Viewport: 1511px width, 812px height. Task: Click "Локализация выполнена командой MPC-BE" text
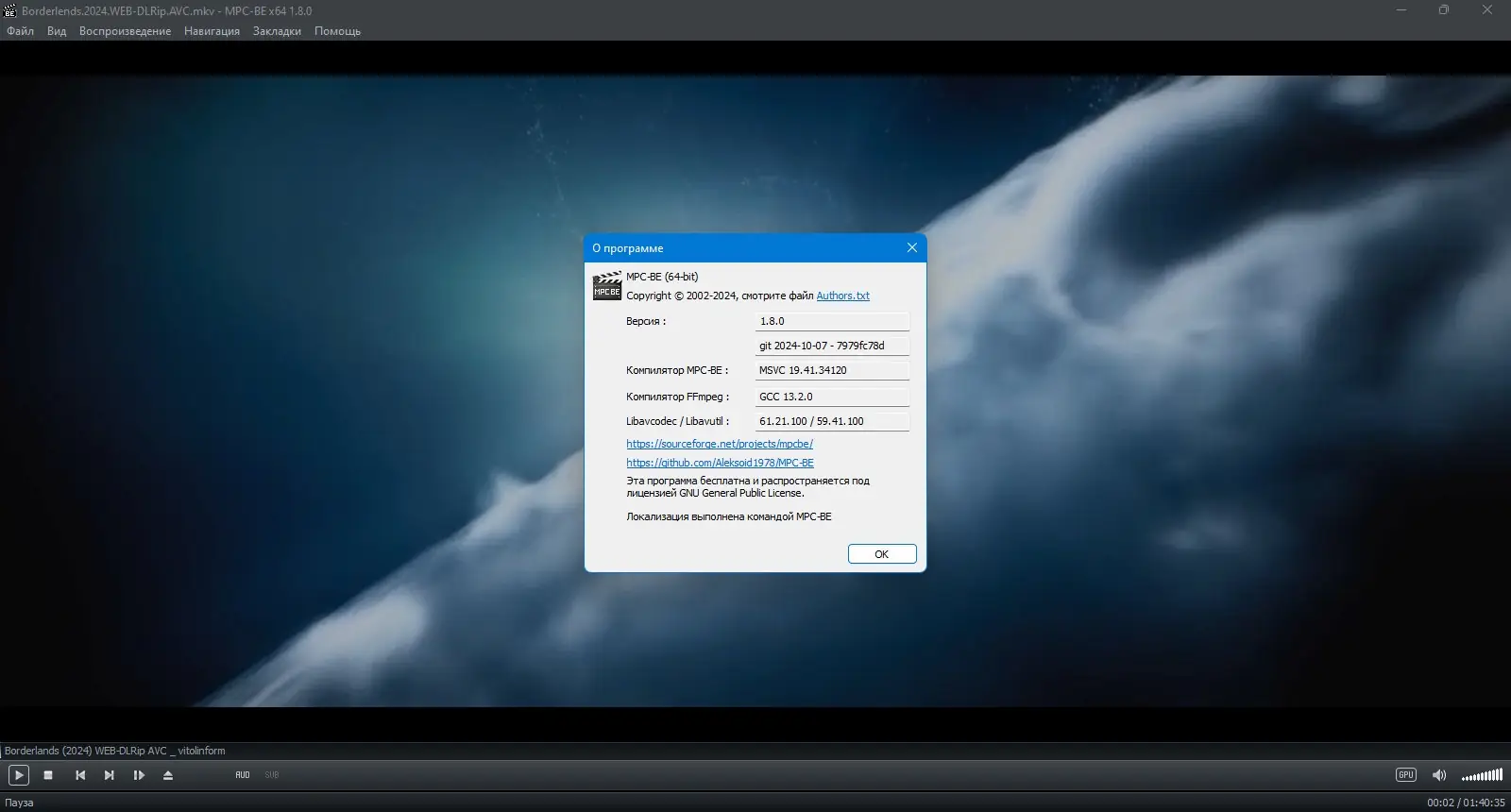tap(729, 516)
